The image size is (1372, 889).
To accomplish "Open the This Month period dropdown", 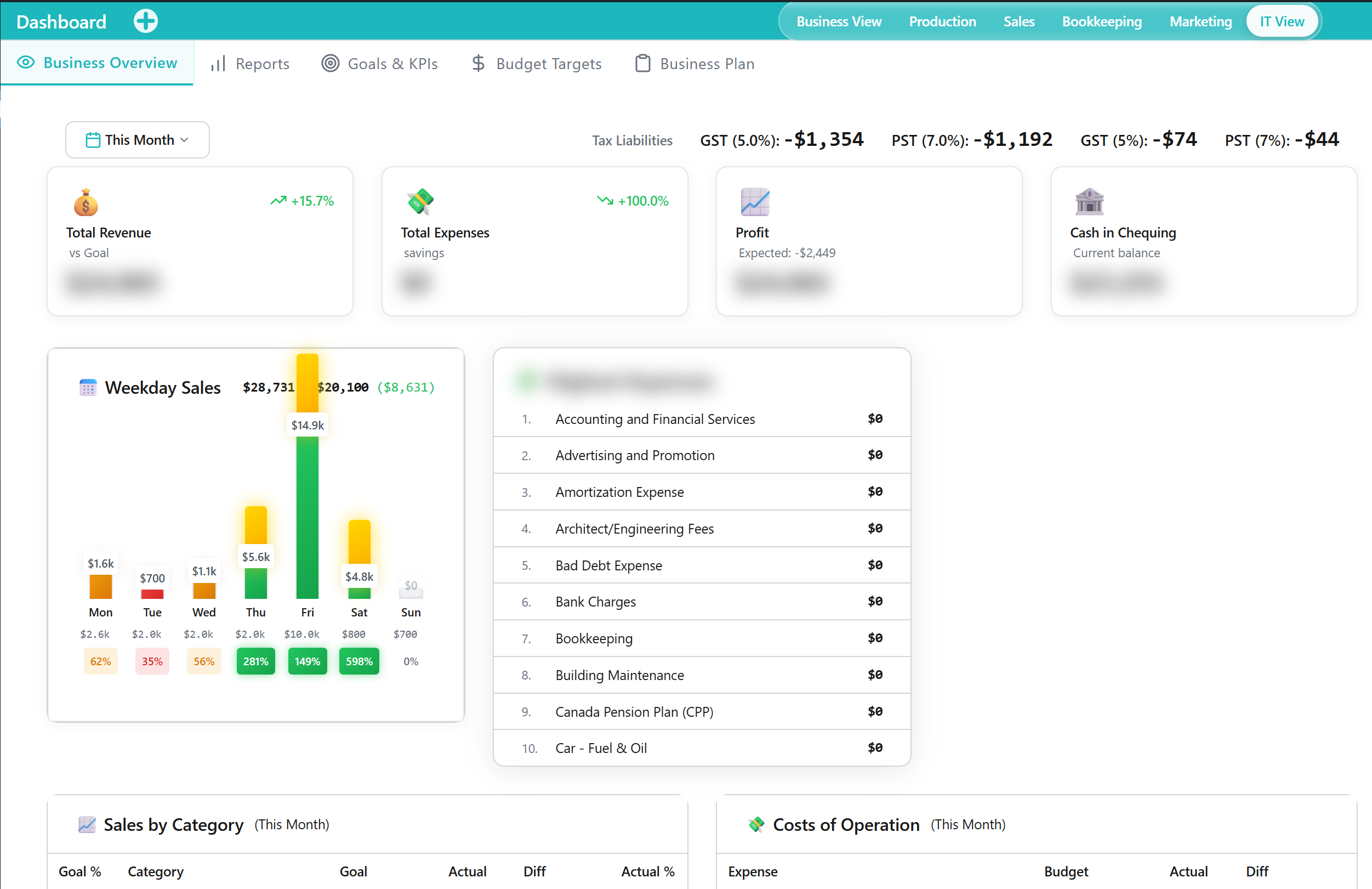I will [x=137, y=140].
